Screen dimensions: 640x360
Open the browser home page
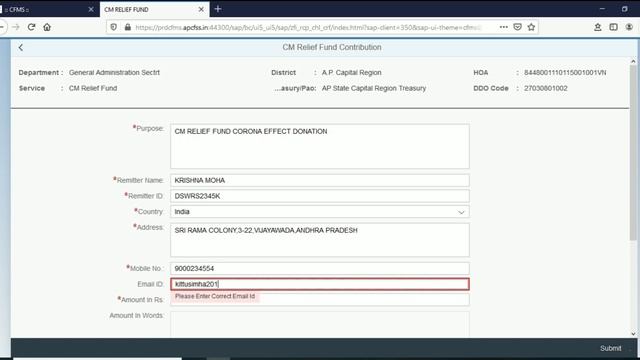(47, 27)
